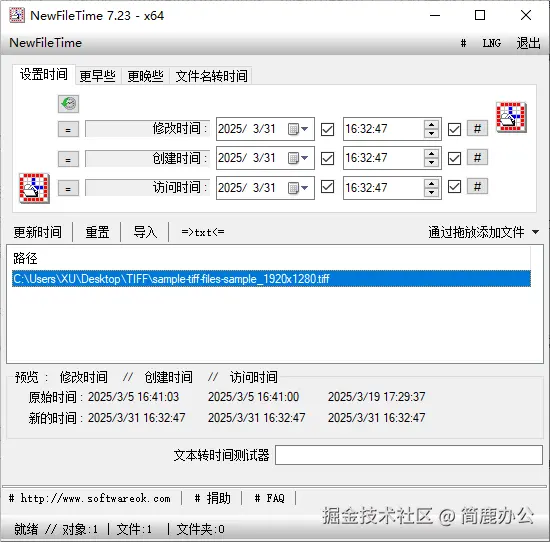
Task: Open the # FAQ link
Action: [x=269, y=498]
